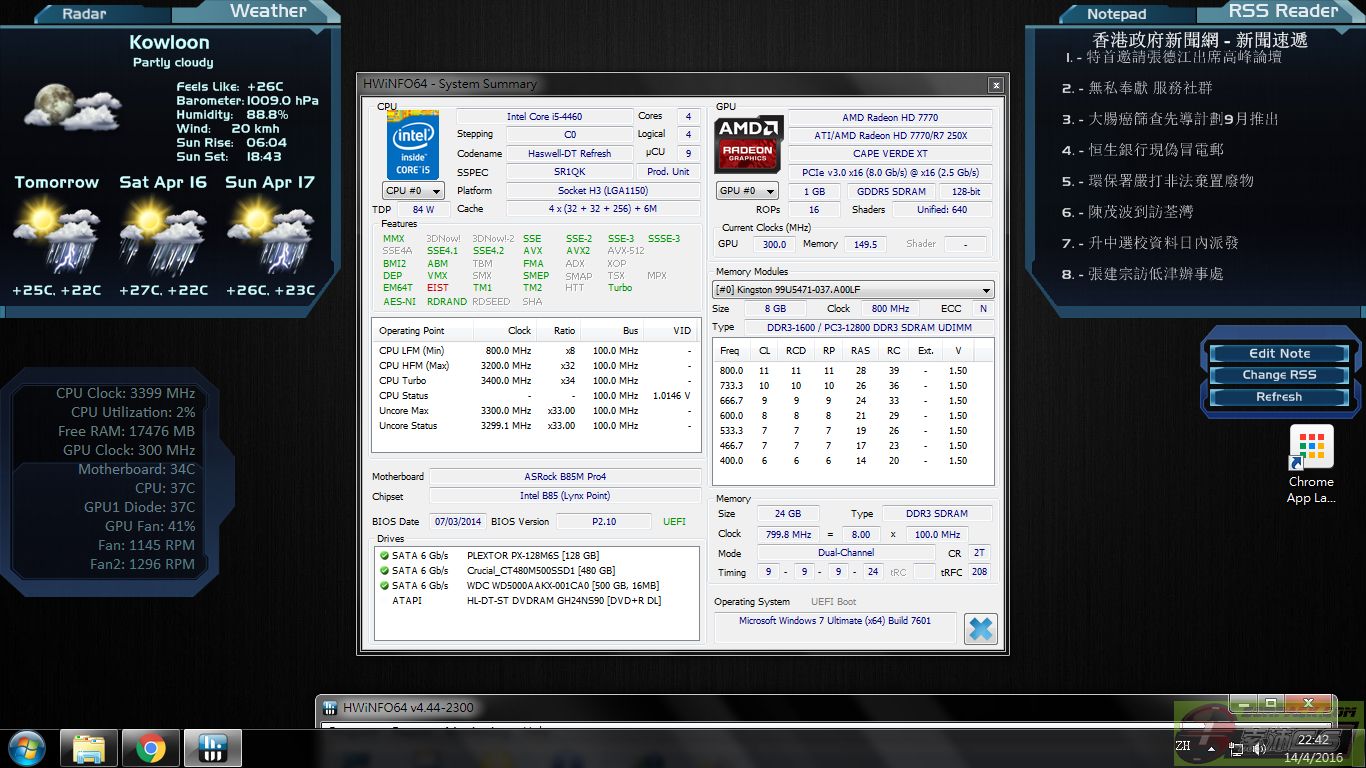Open File Explorer from the taskbar
The width and height of the screenshot is (1366, 768).
89,748
